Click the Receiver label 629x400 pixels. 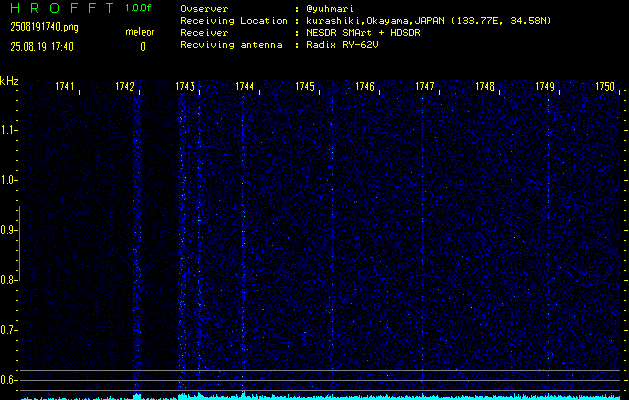tap(204, 33)
